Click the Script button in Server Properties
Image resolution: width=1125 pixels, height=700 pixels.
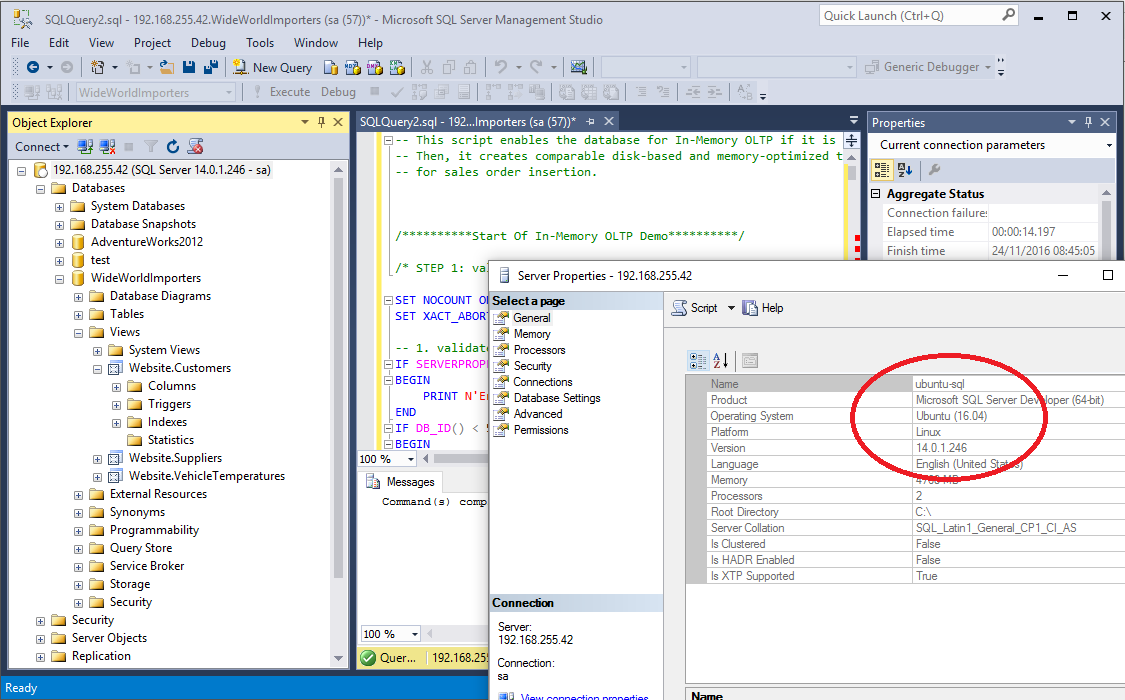tap(695, 308)
